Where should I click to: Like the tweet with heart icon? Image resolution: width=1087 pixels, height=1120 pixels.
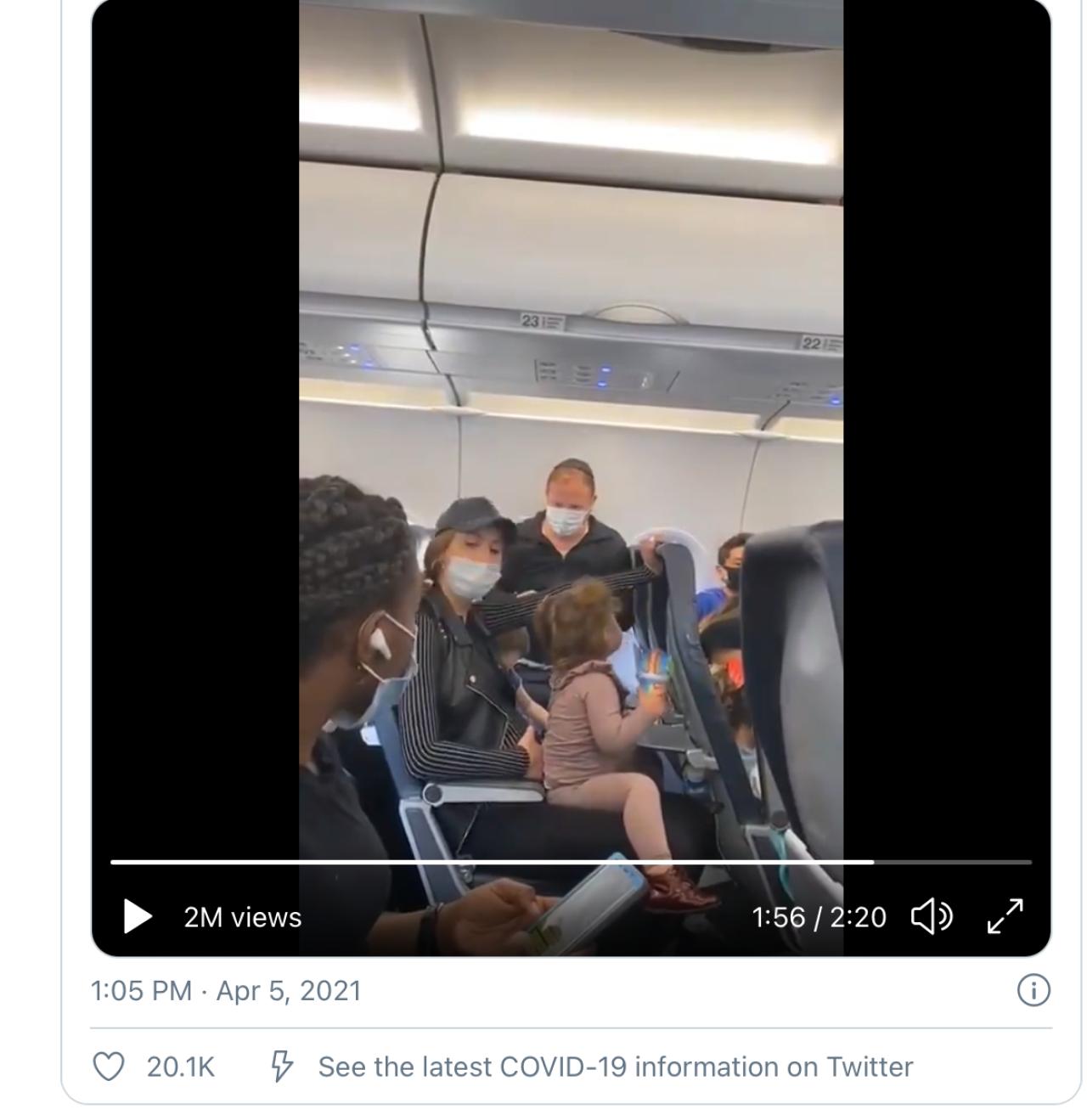(108, 1067)
